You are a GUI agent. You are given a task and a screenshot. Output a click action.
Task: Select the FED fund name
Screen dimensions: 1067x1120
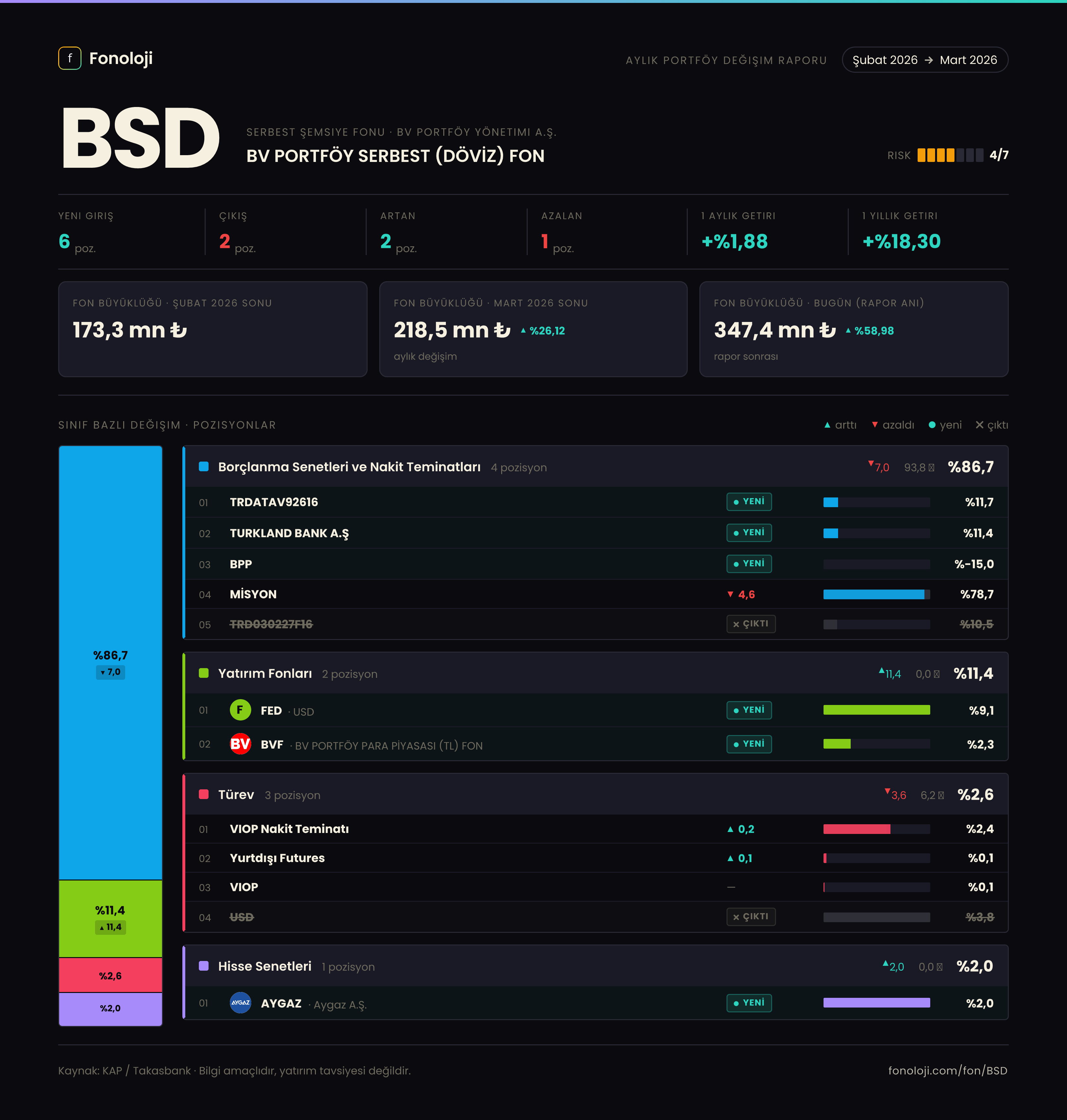tap(271, 711)
